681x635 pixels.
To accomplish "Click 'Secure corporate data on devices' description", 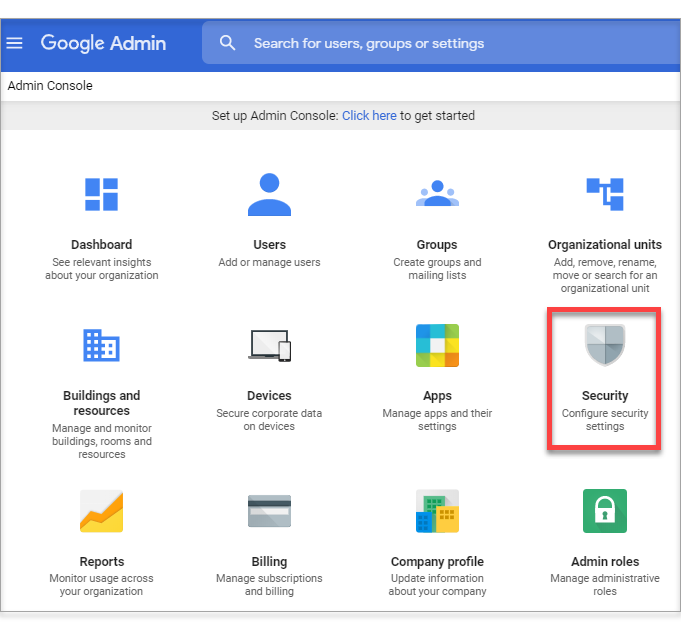I will [269, 420].
